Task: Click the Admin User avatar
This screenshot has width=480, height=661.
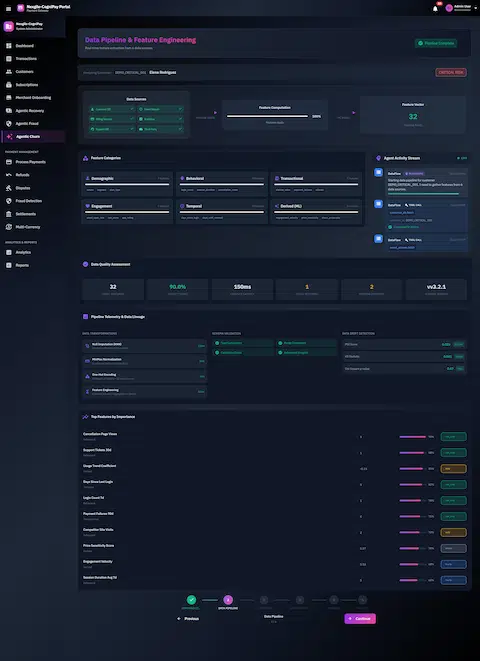Action: point(449,8)
